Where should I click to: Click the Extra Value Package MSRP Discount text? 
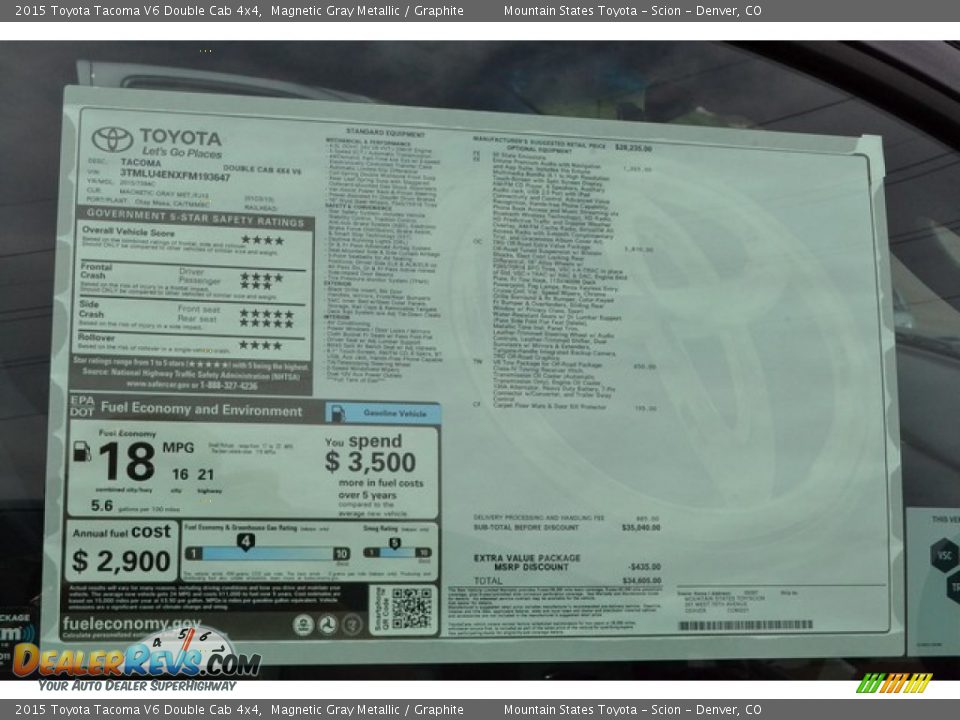[x=526, y=562]
